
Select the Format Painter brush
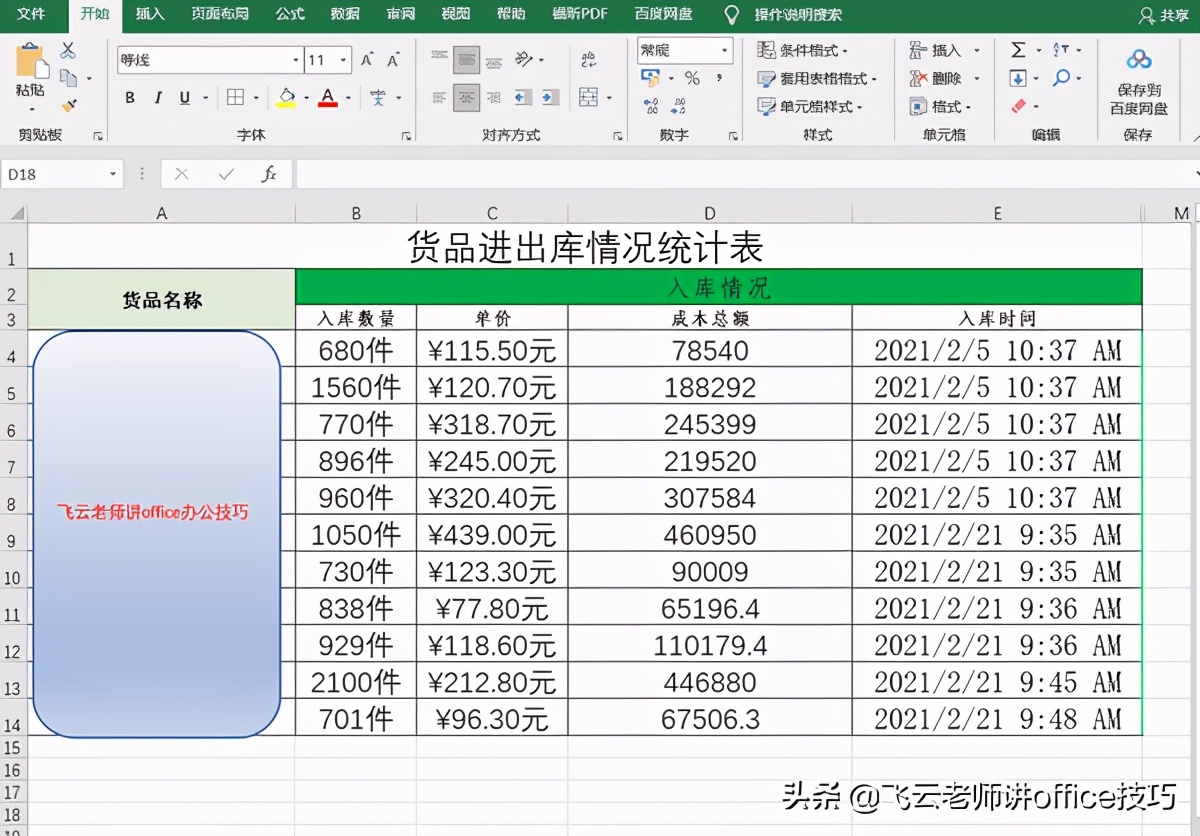click(68, 104)
